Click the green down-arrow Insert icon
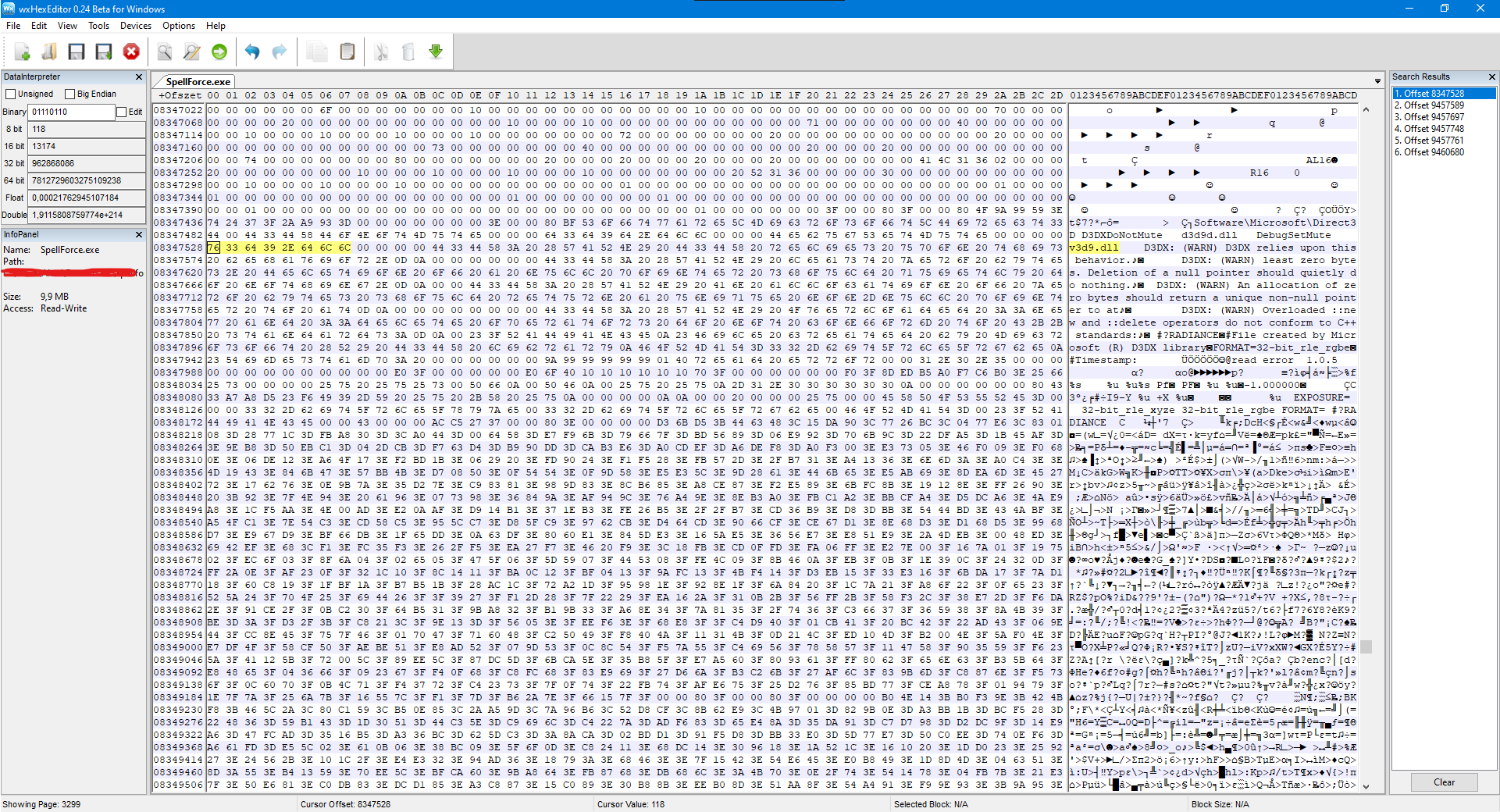 (436, 52)
